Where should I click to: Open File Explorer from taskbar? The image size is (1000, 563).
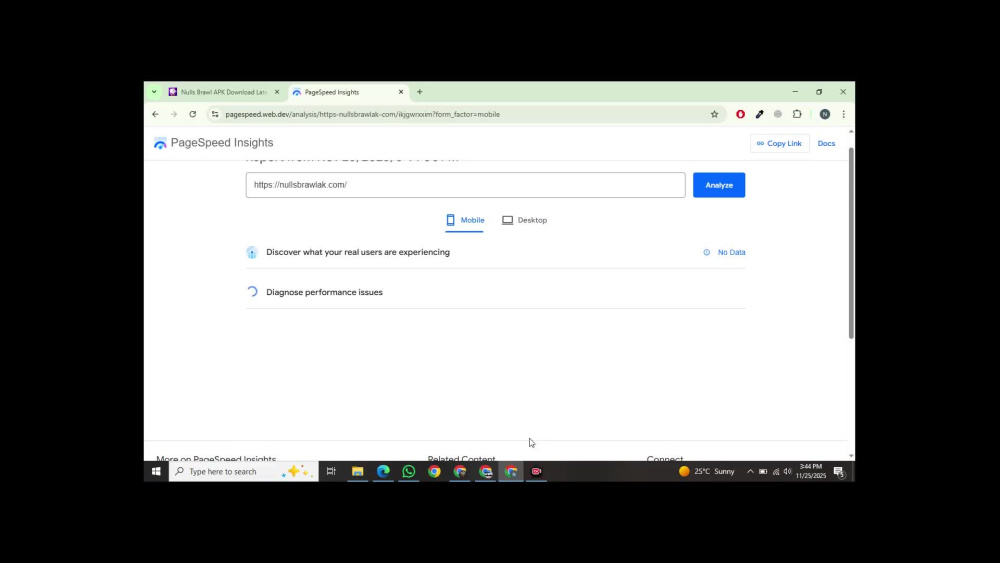pyautogui.click(x=357, y=472)
